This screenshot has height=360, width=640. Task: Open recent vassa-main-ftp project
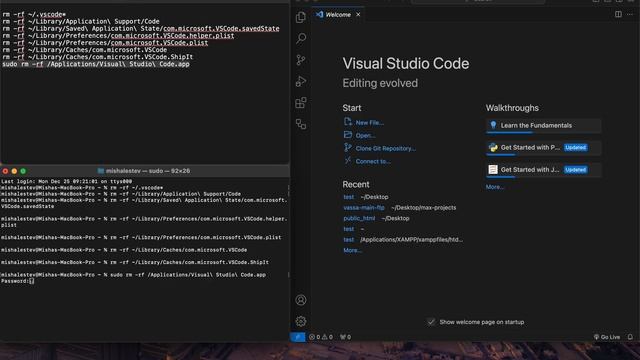364,207
